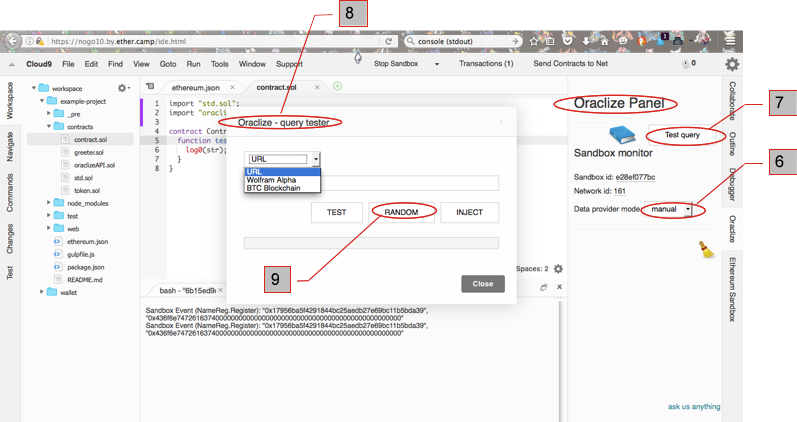
Task: Click the blue book icon above Sandbox monitor
Action: click(x=622, y=135)
